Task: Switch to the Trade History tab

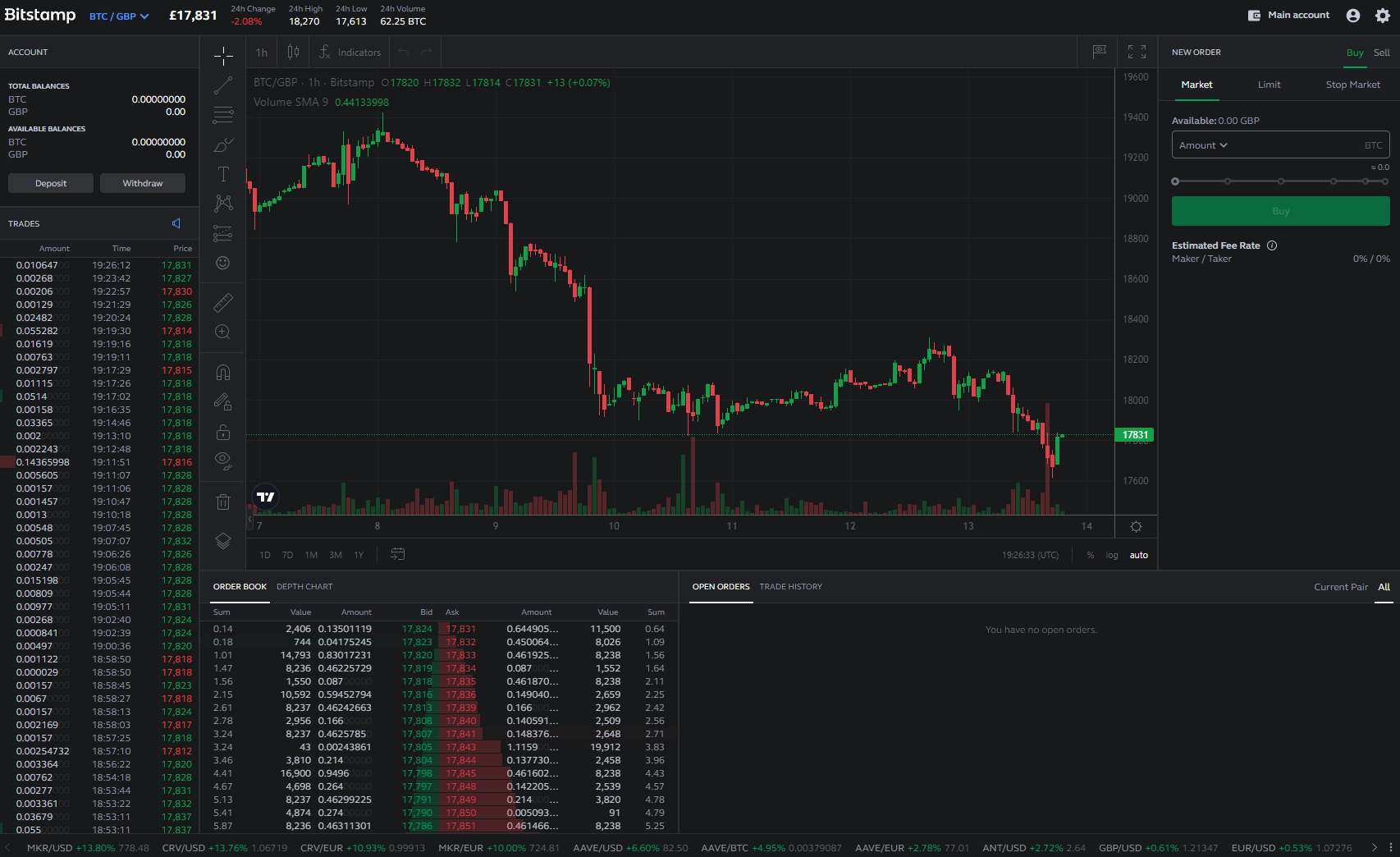Action: click(x=790, y=587)
